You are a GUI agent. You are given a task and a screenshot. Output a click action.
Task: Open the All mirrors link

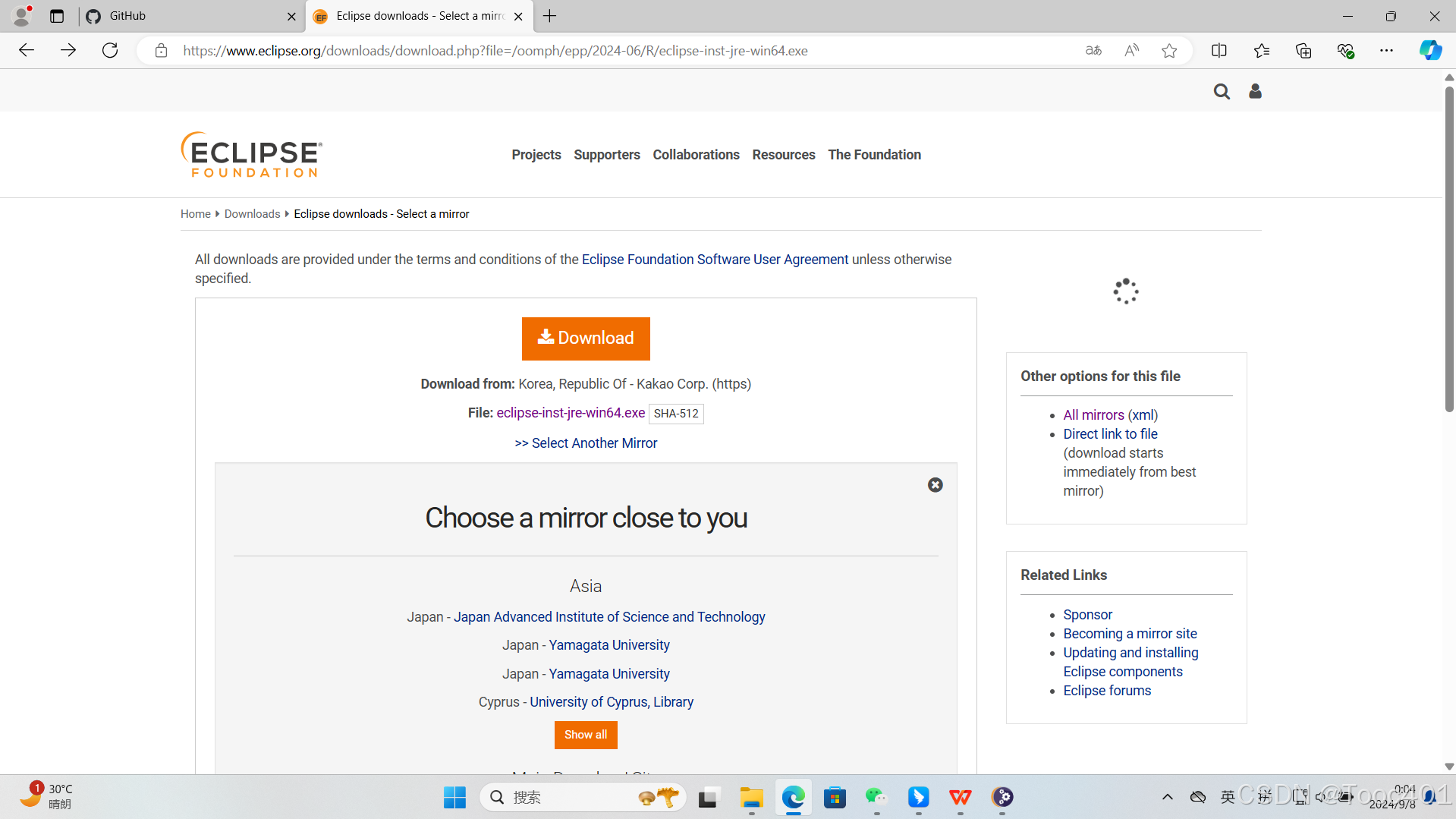coord(1093,415)
